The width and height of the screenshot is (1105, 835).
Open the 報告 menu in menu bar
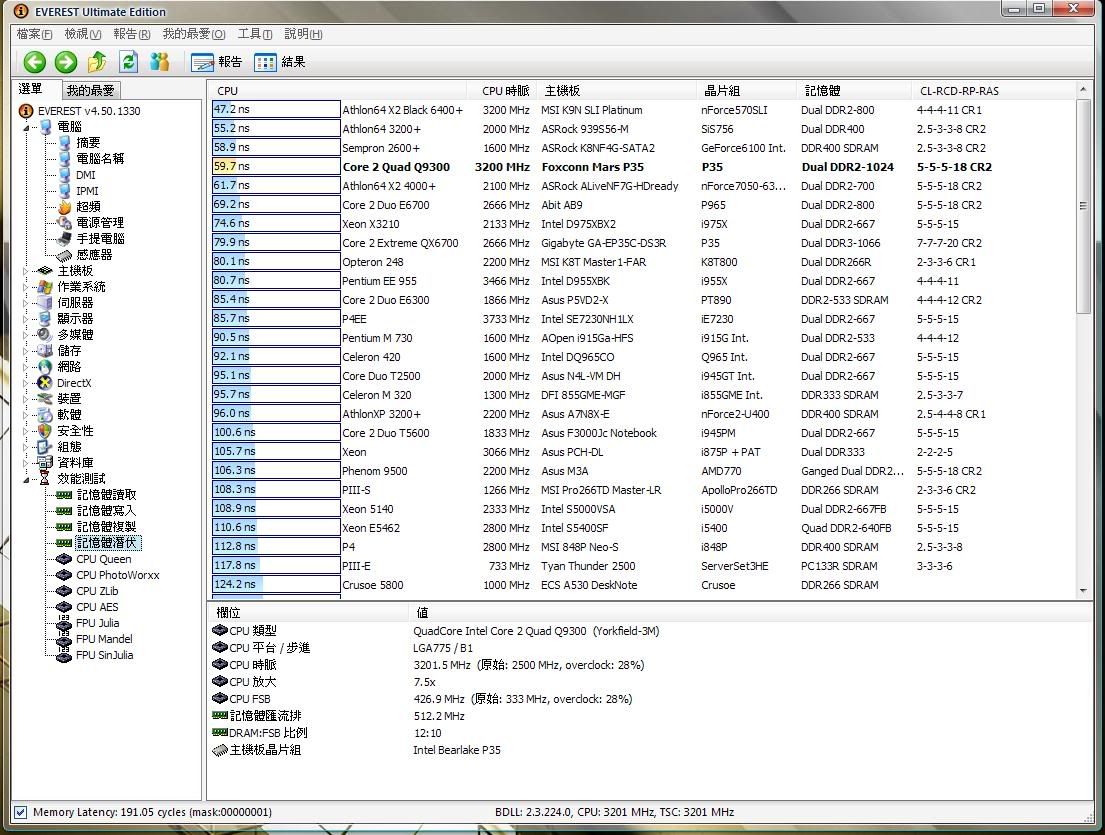click(132, 34)
